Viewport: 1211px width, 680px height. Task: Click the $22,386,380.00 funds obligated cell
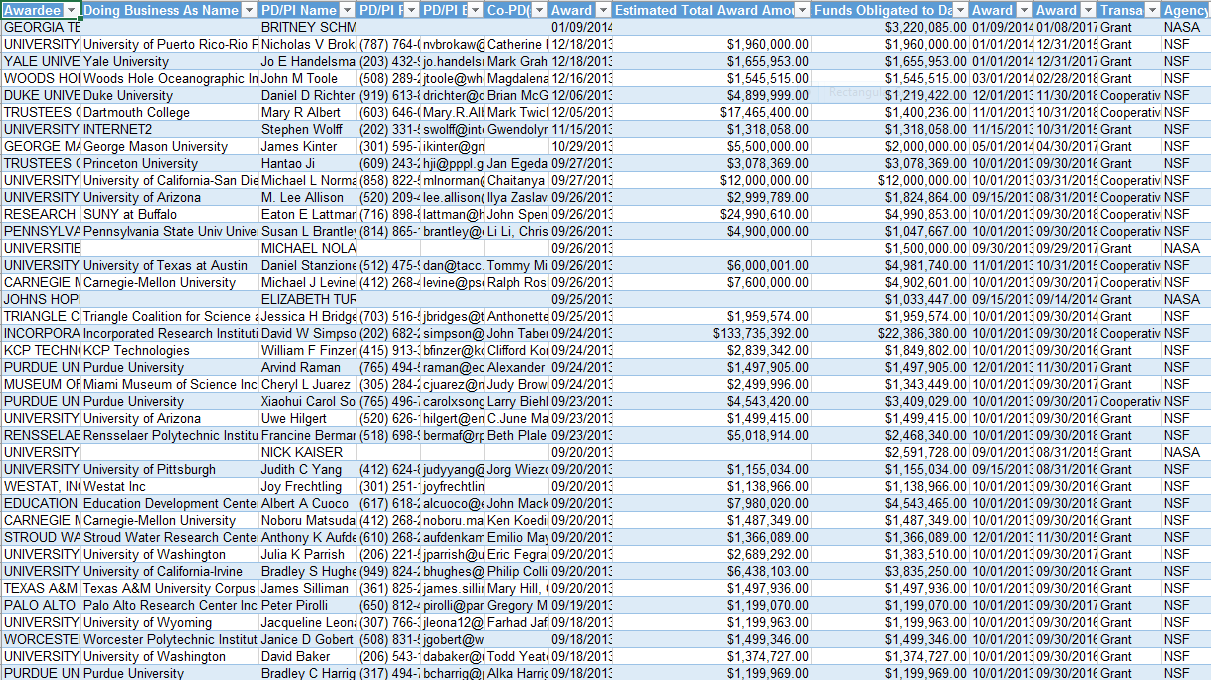(888, 333)
